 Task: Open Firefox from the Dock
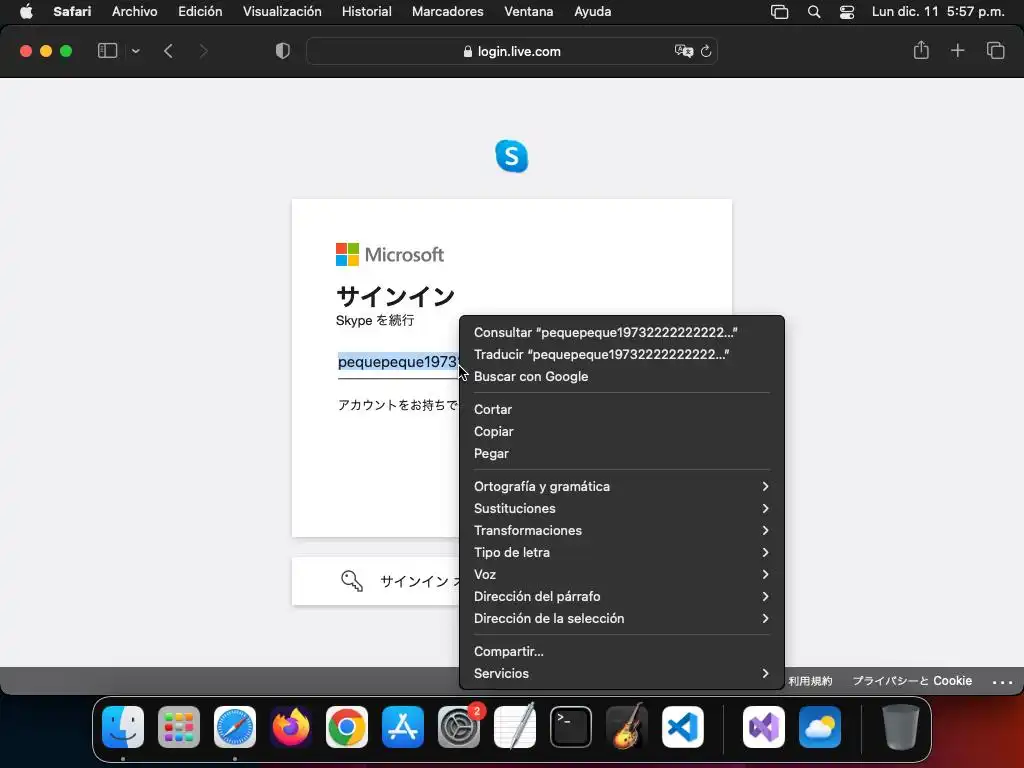click(x=291, y=727)
